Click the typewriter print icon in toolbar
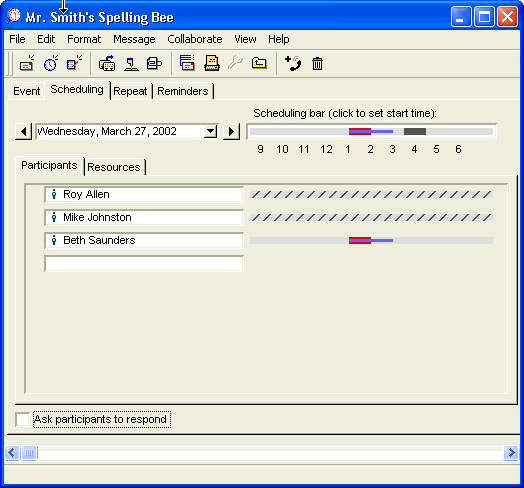This screenshot has width=524, height=488. point(212,63)
